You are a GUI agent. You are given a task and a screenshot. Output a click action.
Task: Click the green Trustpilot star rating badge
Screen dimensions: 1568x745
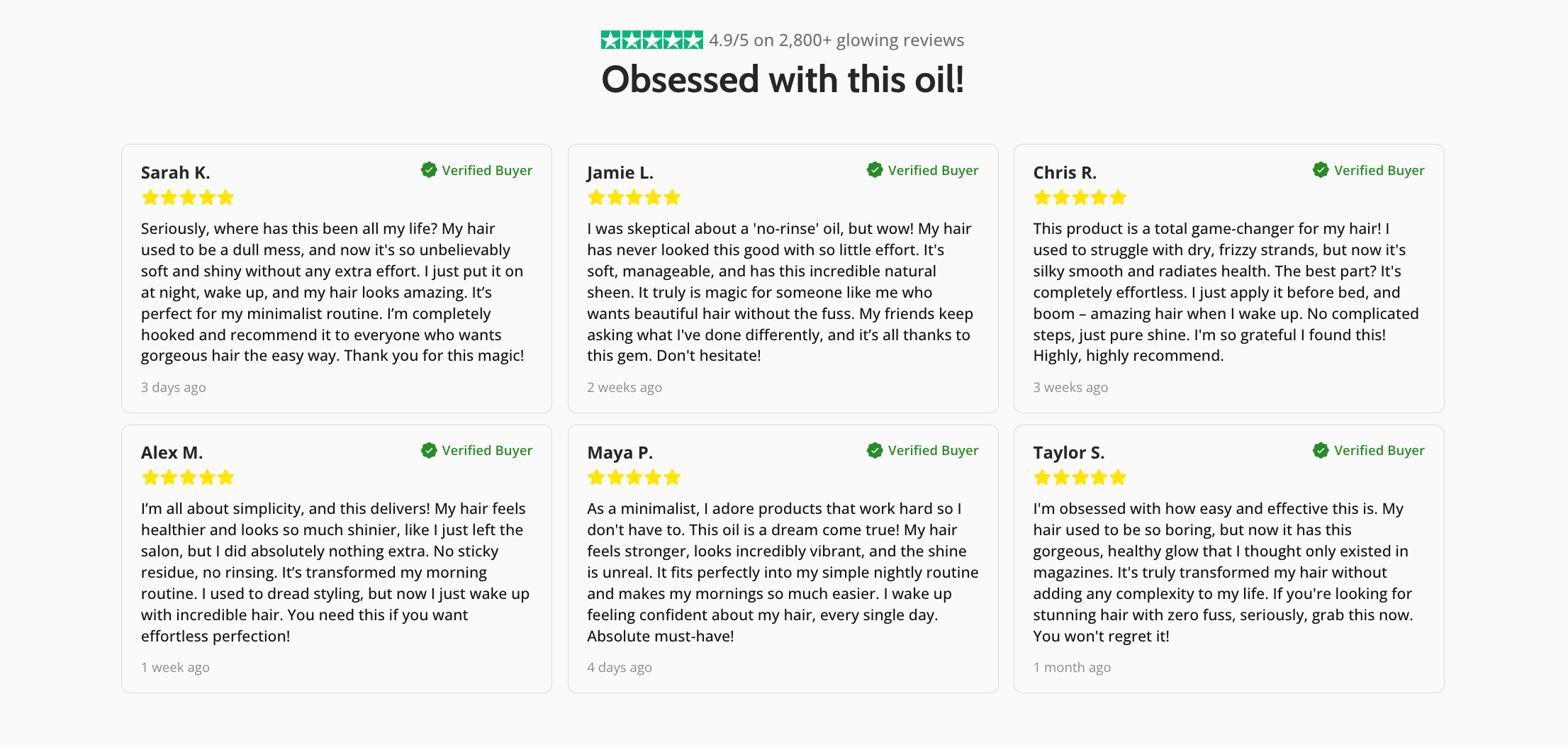click(651, 40)
